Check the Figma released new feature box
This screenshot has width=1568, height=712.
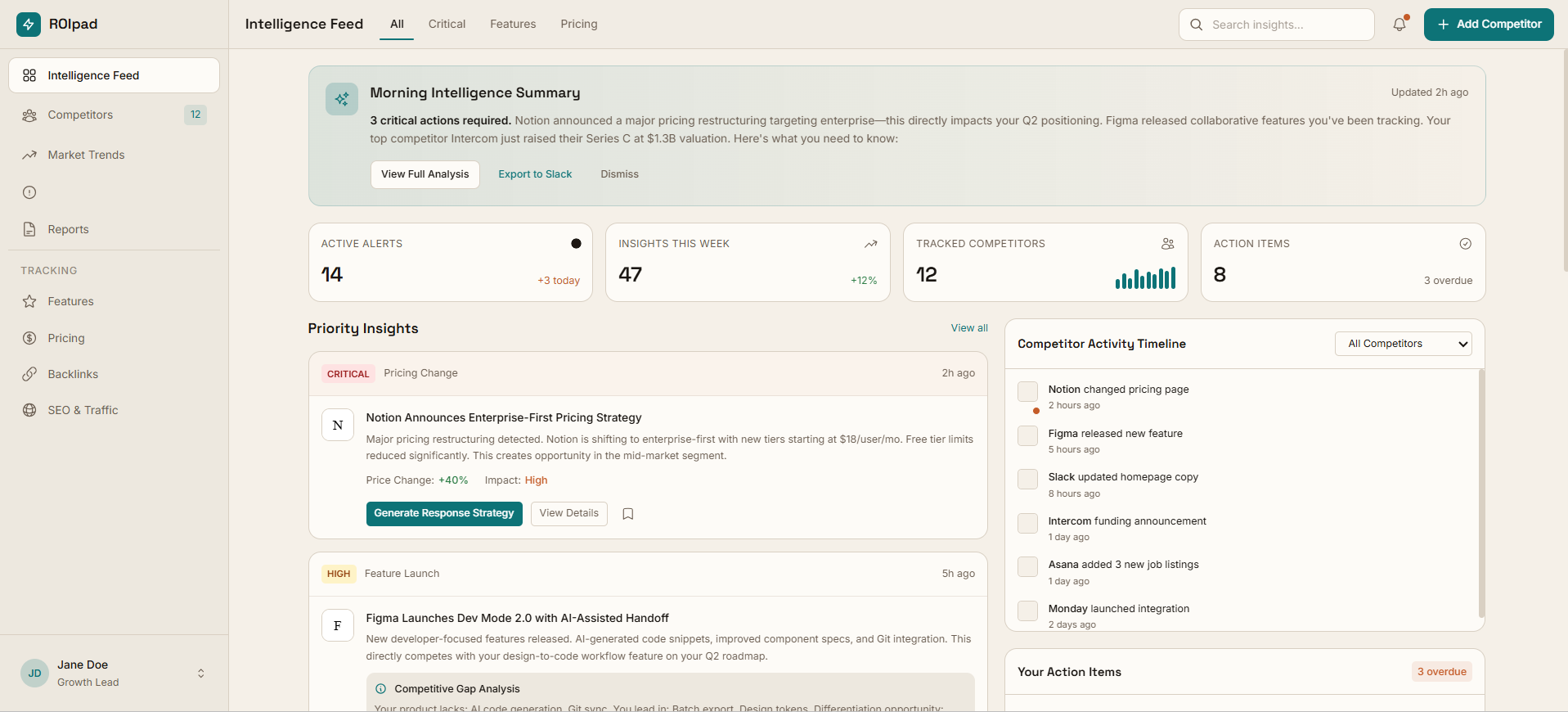[x=1027, y=435]
